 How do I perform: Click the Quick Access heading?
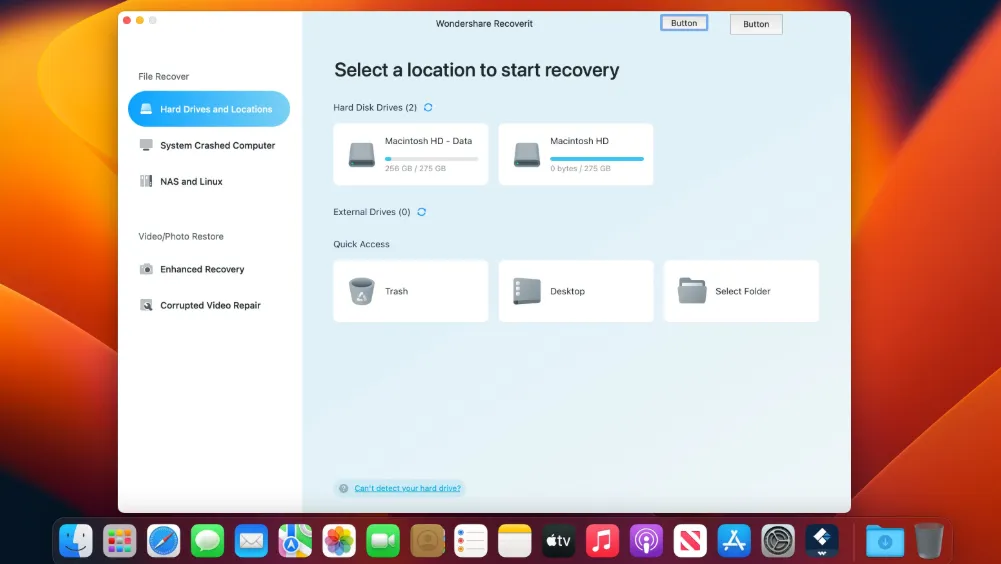click(361, 244)
